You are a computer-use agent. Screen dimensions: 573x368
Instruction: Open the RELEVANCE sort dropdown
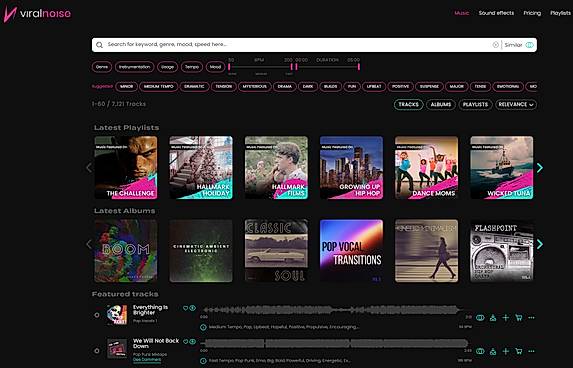coord(516,105)
